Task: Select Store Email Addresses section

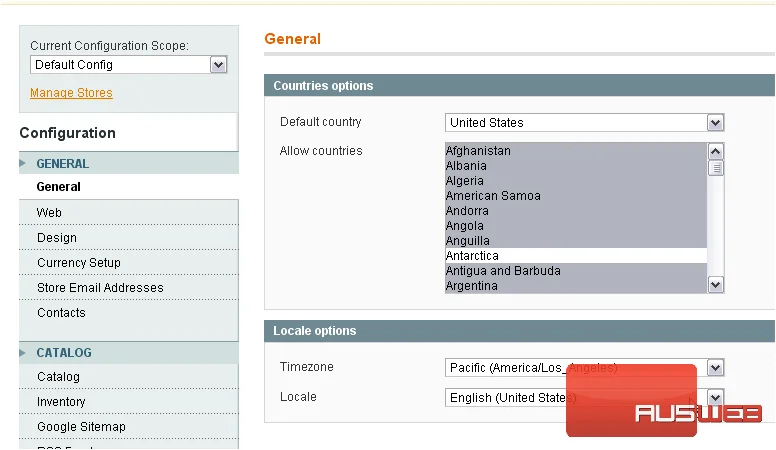Action: coord(100,288)
